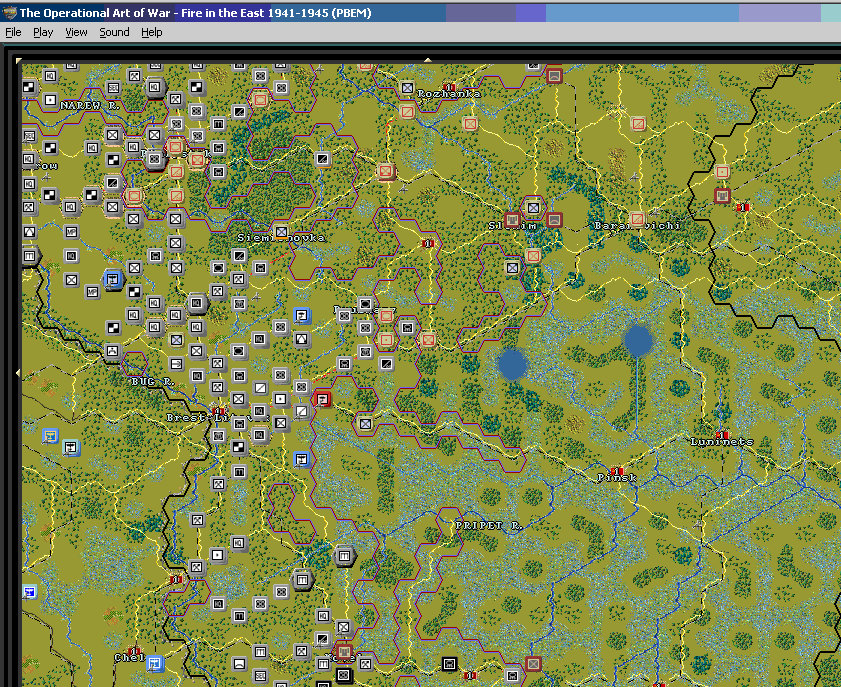Select the dark red unit at top near Rozhanka
The image size is (841, 687).
554,76
